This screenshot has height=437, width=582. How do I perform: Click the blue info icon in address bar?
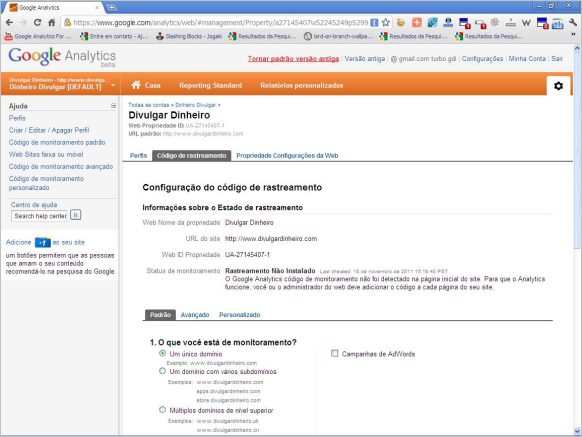(x=375, y=23)
